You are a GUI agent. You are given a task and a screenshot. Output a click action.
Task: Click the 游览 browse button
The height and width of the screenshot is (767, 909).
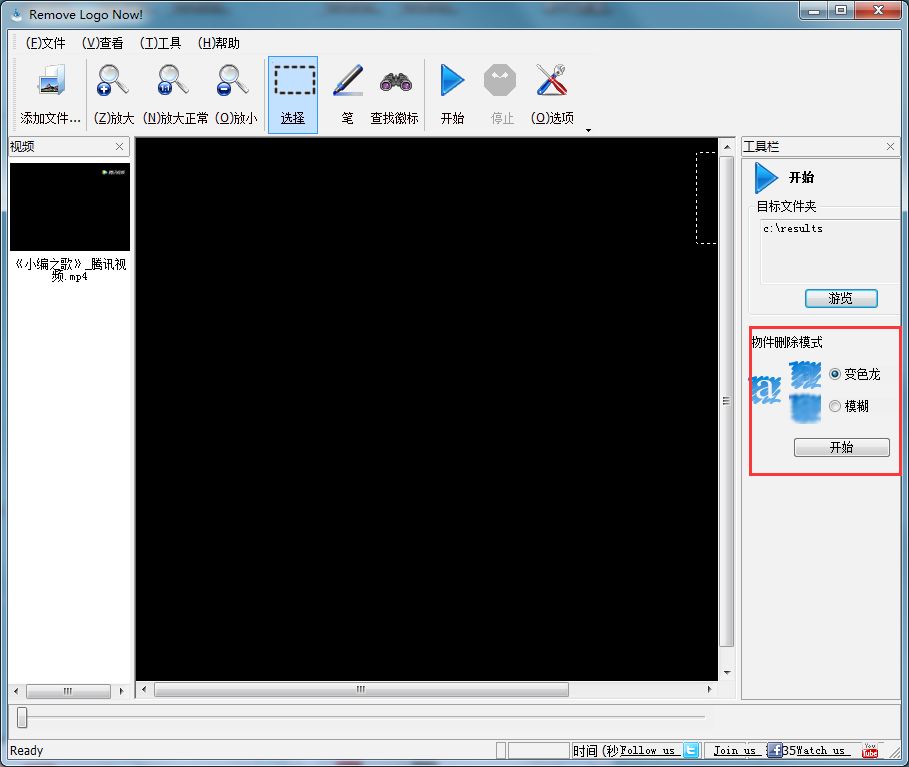pyautogui.click(x=841, y=299)
